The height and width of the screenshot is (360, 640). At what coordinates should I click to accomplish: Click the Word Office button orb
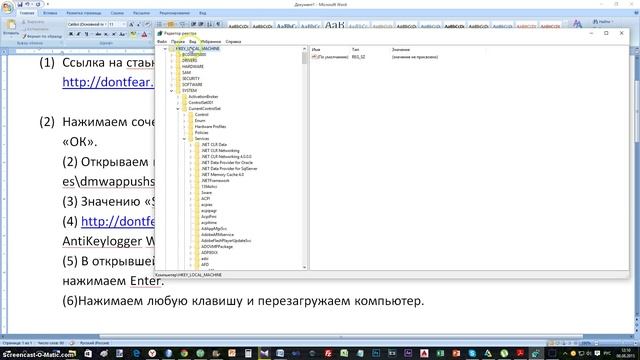8,8
